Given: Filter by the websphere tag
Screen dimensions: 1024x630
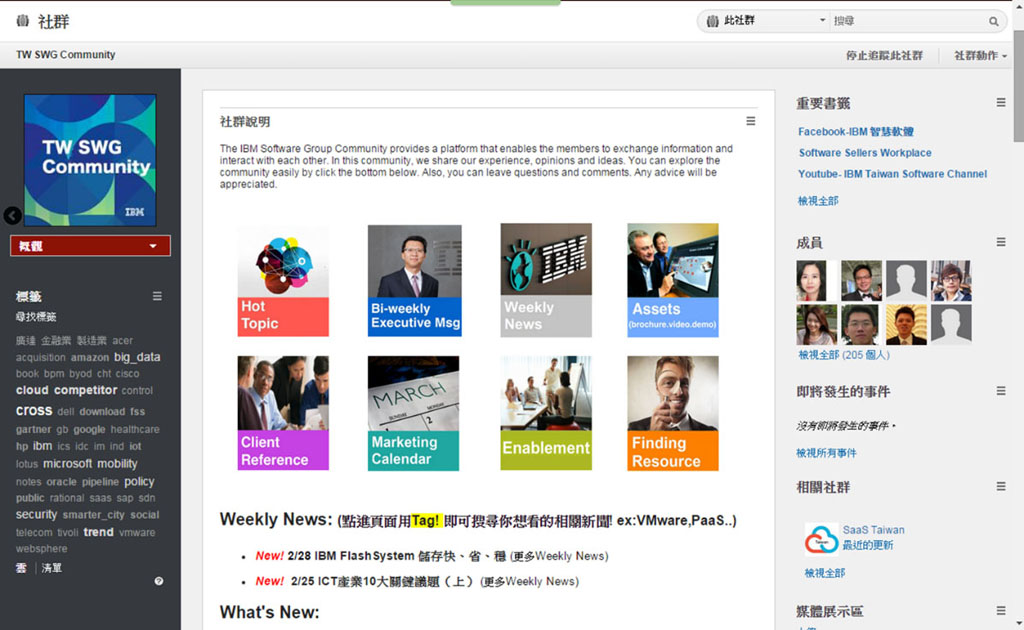Looking at the screenshot, I should coord(41,549).
